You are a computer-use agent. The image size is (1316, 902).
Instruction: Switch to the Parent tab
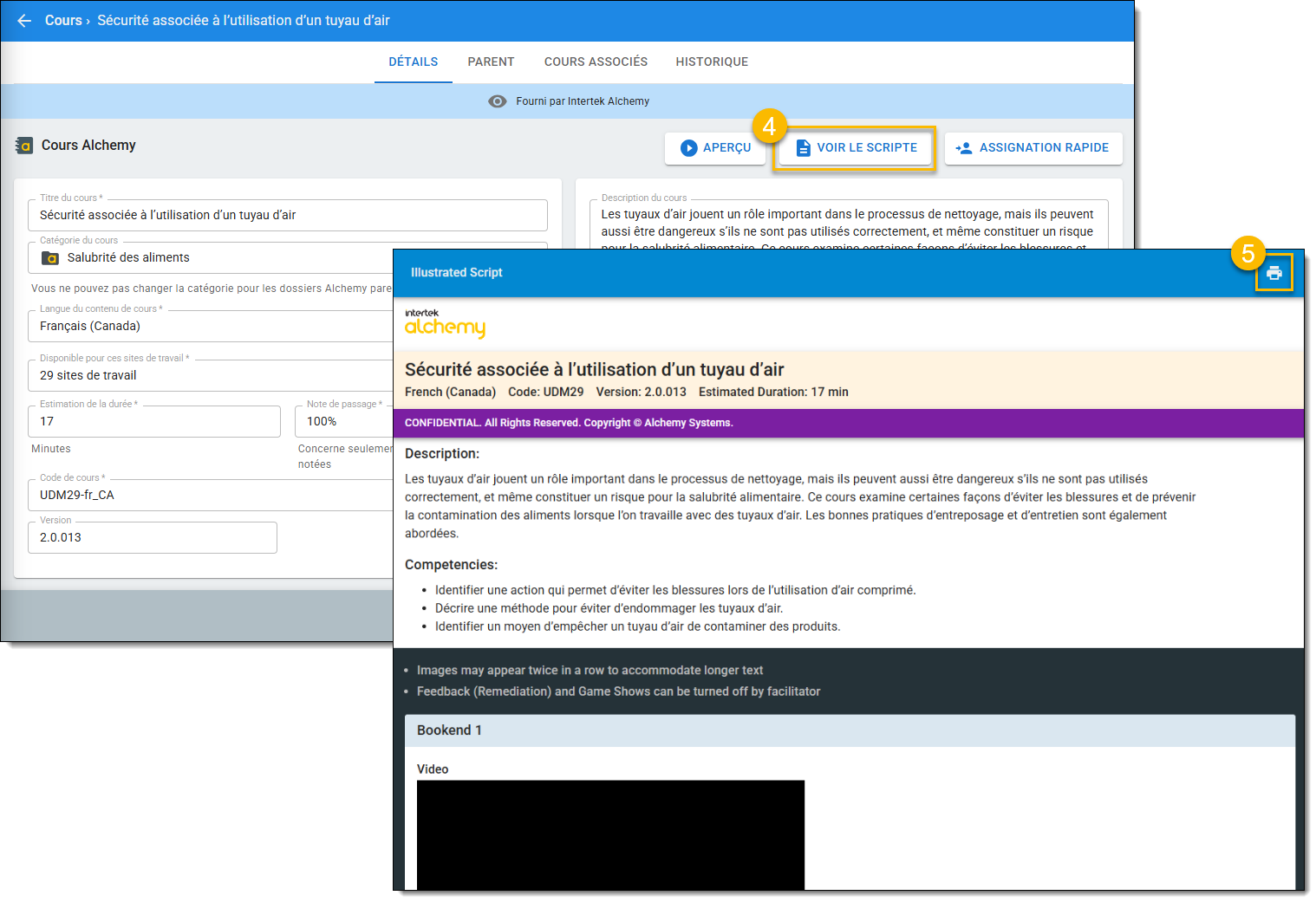click(x=491, y=62)
